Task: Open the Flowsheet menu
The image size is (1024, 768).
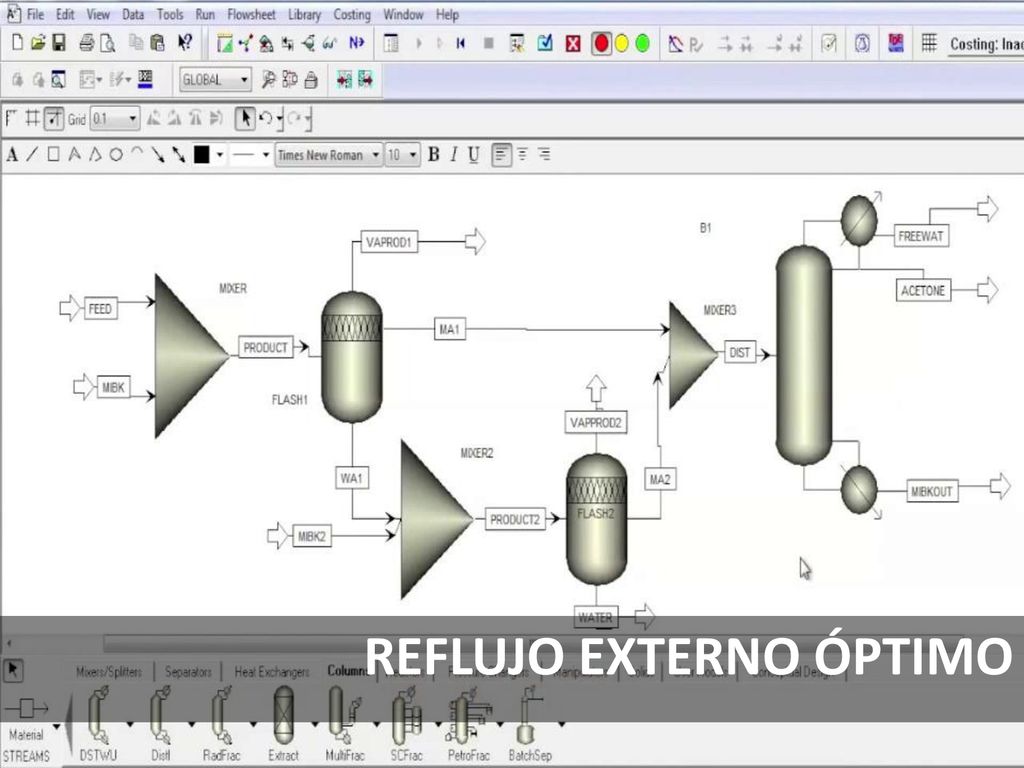Action: click(251, 14)
